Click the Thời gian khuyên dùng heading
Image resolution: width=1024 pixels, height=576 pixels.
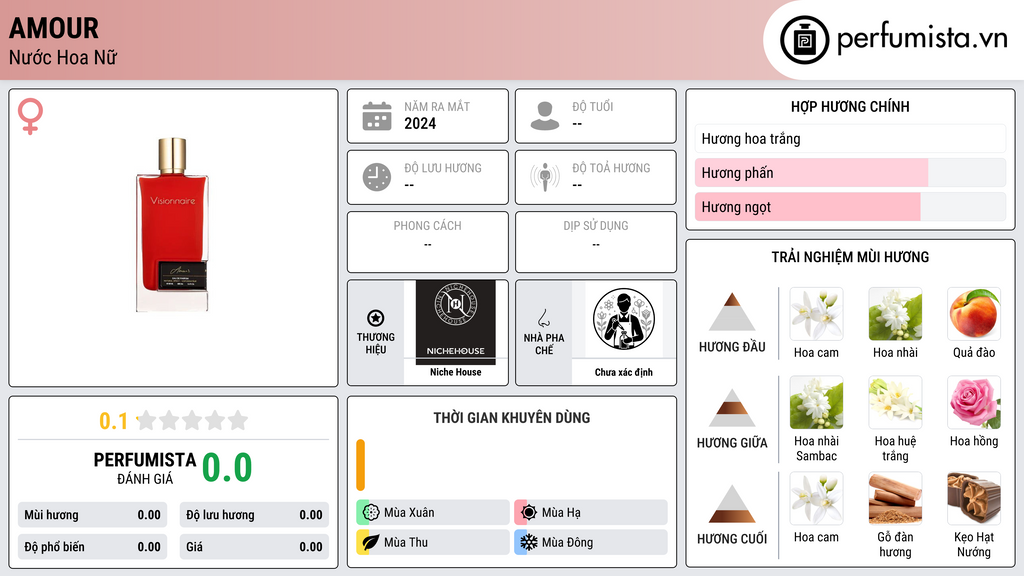pos(512,418)
